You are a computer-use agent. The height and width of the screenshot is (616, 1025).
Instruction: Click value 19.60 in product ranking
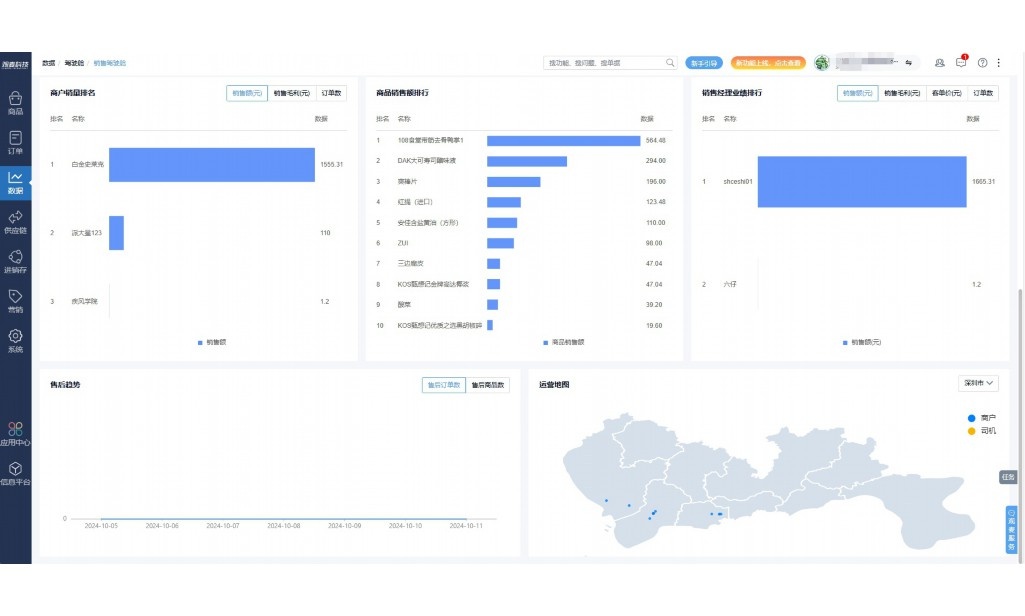click(x=654, y=326)
